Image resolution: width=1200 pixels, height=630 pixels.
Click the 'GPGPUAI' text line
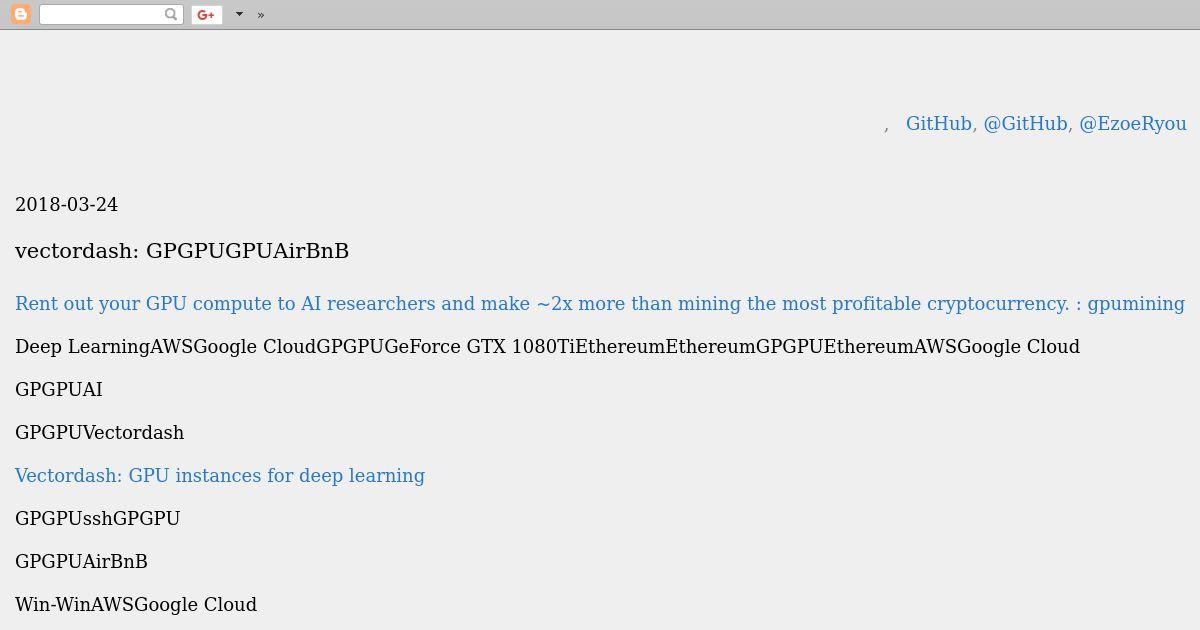pos(59,389)
